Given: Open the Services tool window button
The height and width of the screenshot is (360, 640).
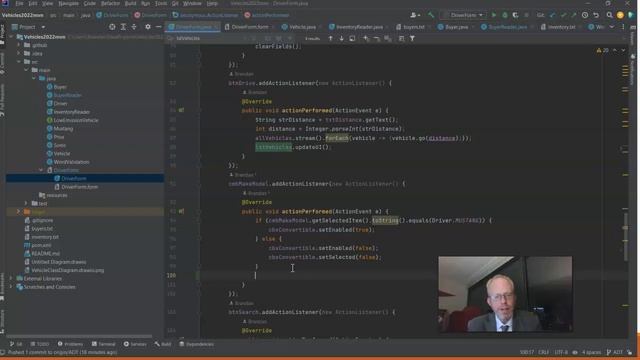Looking at the screenshot, I should click(135, 344).
